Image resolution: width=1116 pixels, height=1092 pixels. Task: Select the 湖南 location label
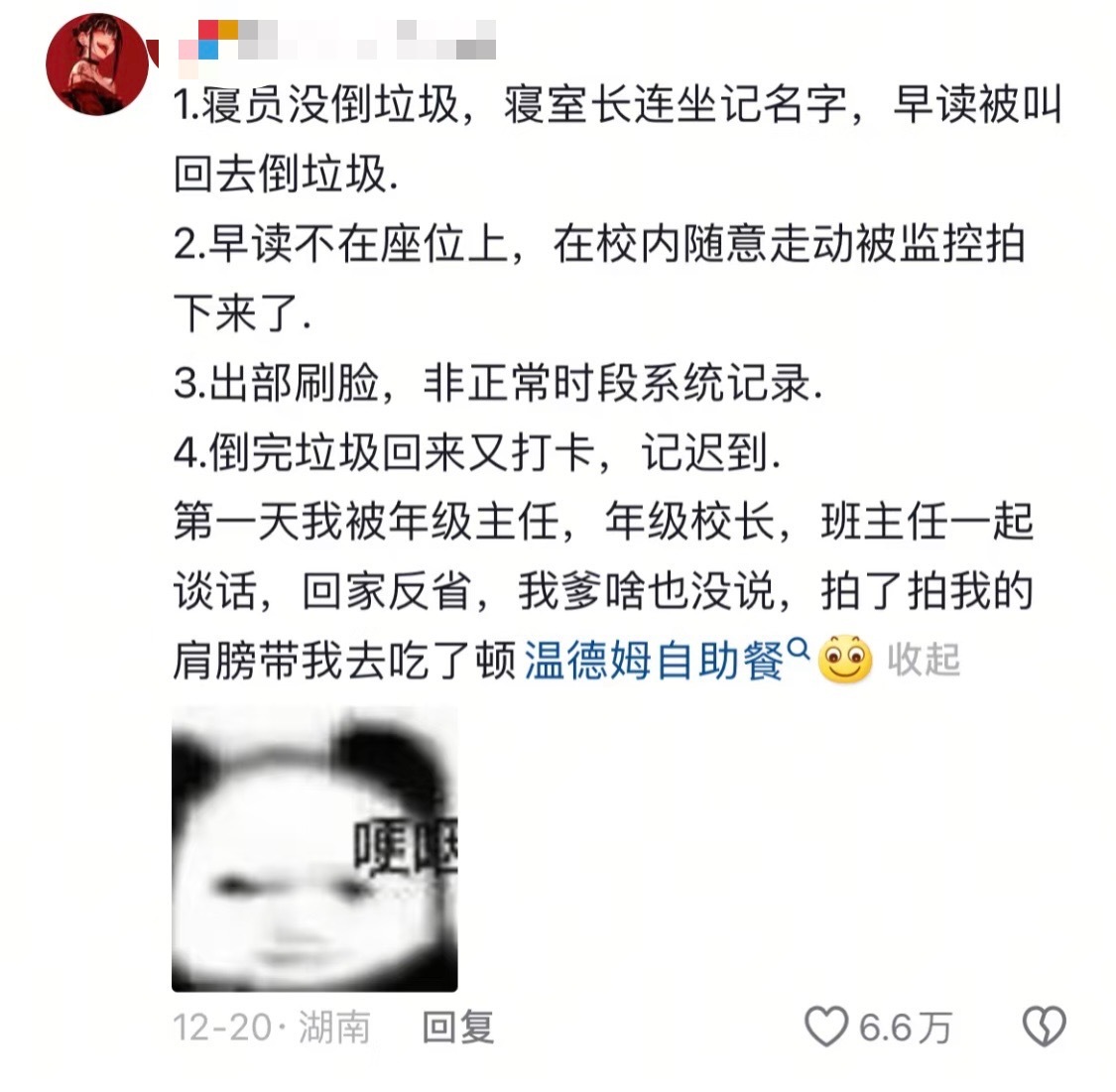click(x=333, y=1028)
